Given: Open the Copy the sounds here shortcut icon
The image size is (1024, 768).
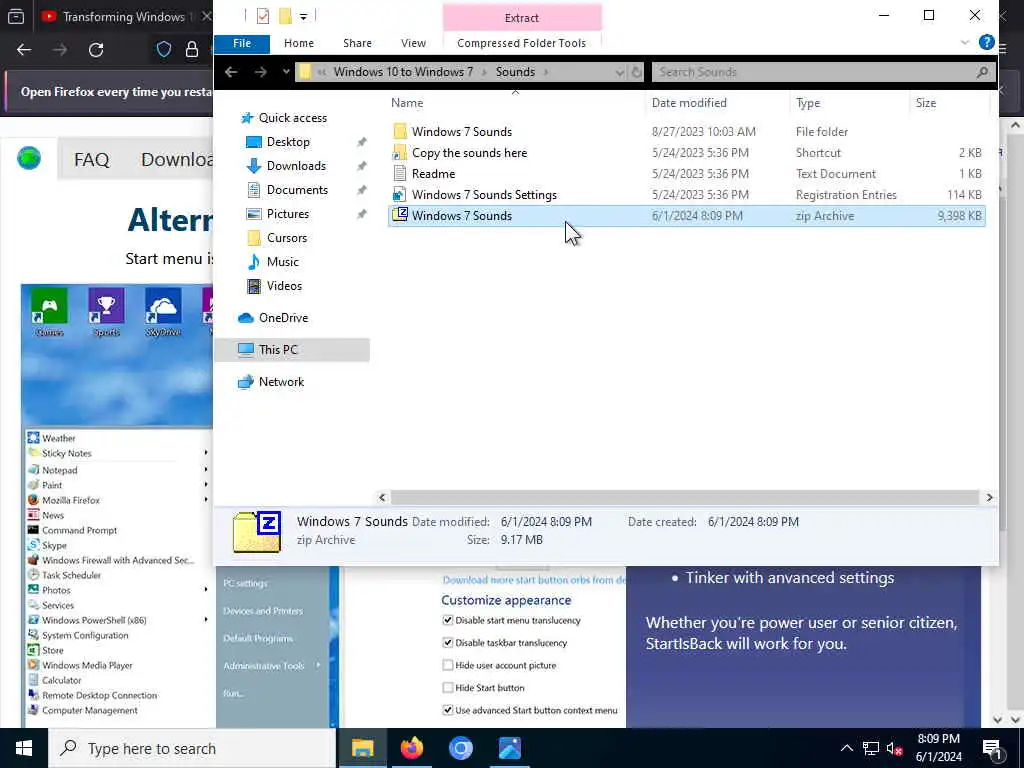Looking at the screenshot, I should 400,153.
